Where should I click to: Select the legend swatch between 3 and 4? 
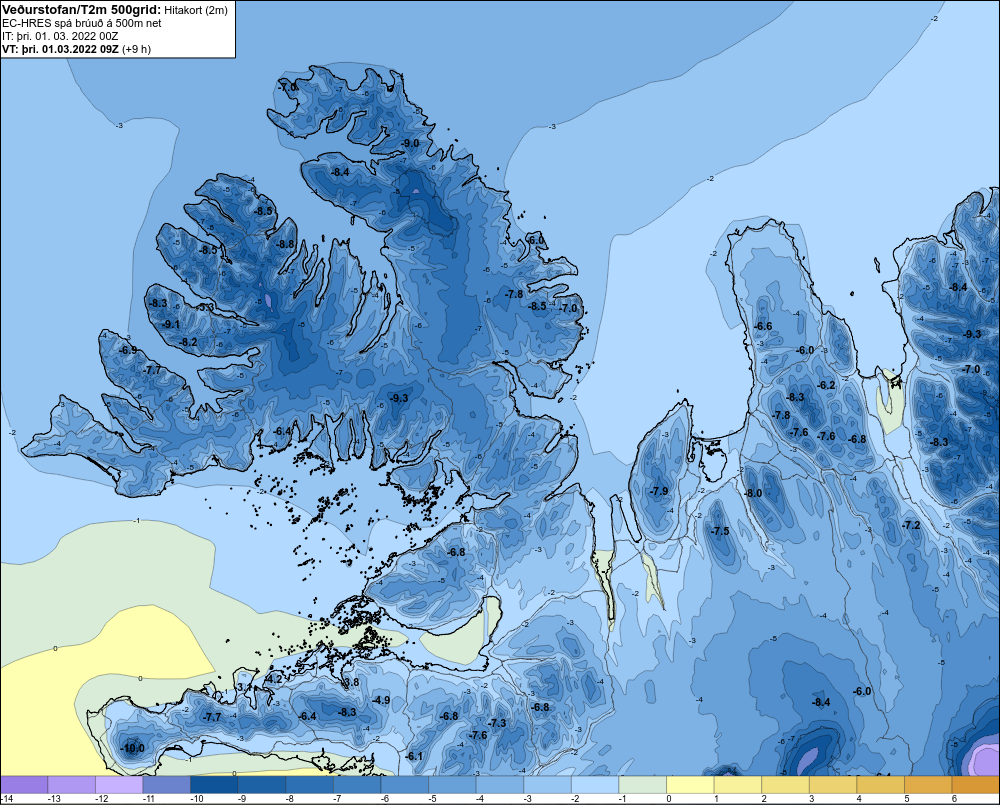(833, 785)
